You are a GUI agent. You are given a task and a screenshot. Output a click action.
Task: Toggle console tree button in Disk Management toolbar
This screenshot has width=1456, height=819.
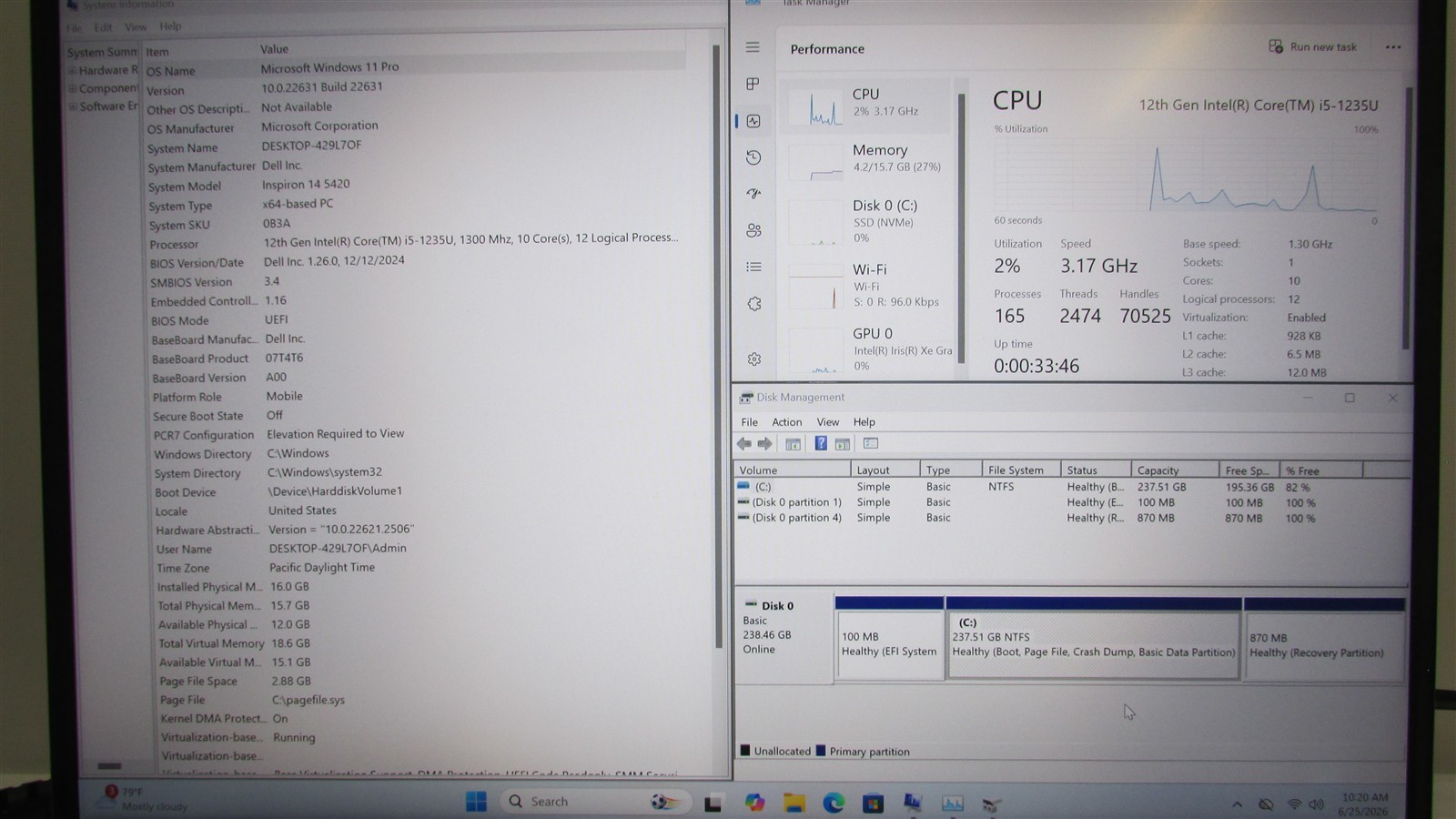click(x=793, y=444)
